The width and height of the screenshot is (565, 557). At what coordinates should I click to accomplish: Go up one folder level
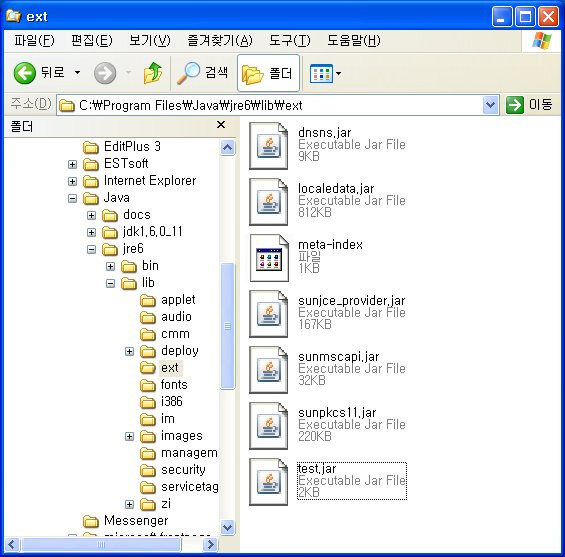153,73
